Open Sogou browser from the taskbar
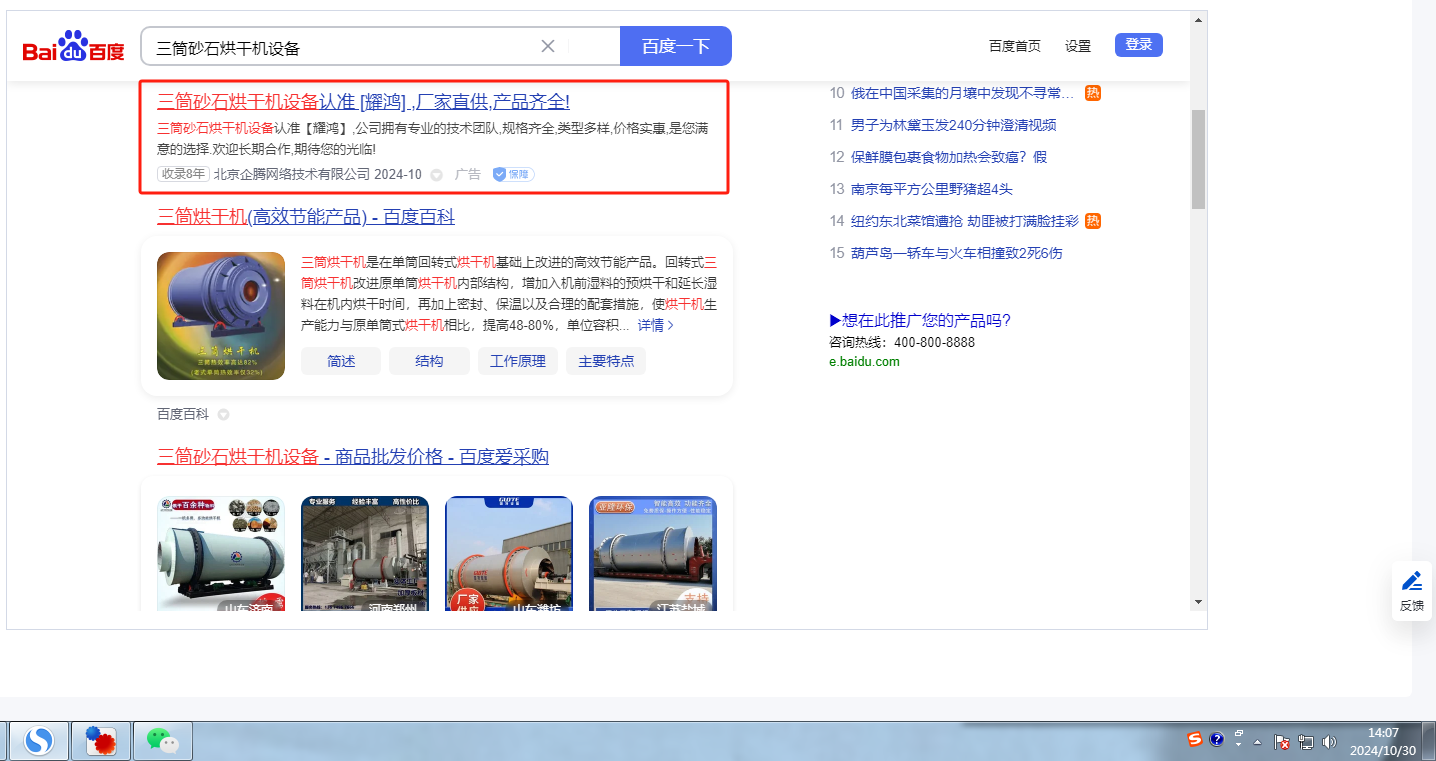This screenshot has height=761, width=1436. pos(40,740)
